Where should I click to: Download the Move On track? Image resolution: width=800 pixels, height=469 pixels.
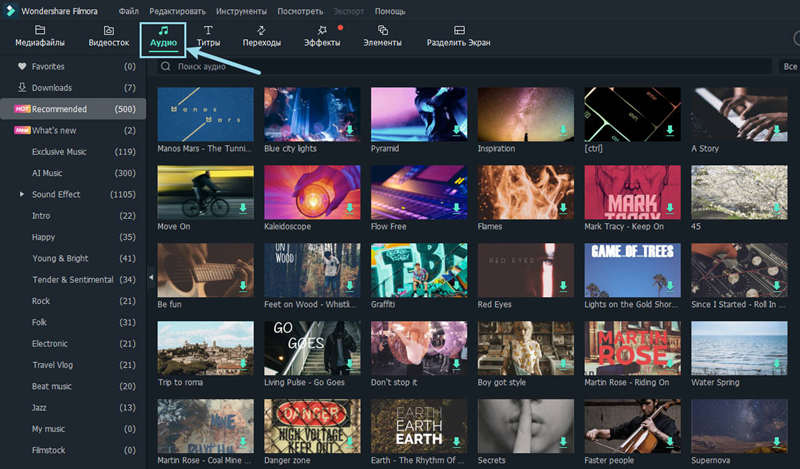243,208
